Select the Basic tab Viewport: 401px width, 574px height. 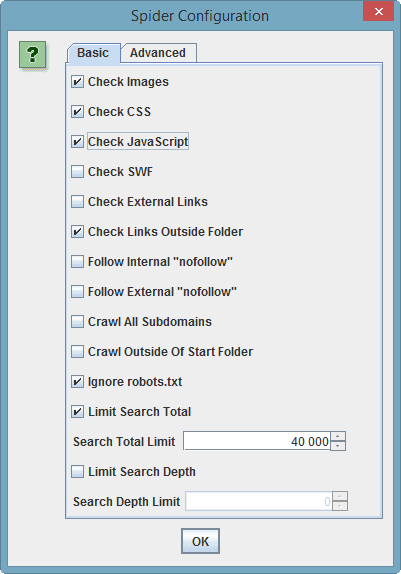pyautogui.click(x=93, y=53)
